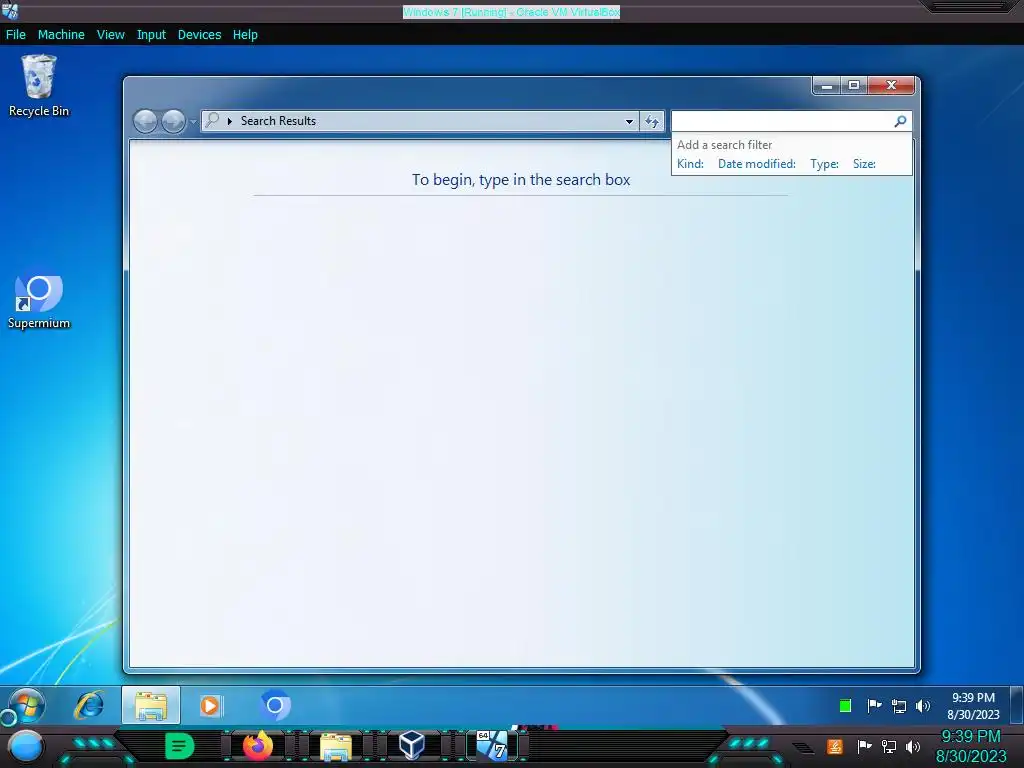
Task: Open the recent pages dropdown arrow
Action: pos(193,121)
